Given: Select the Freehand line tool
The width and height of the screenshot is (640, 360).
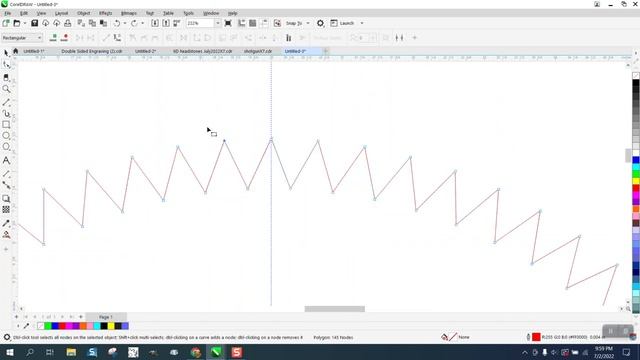Looking at the screenshot, I should pos(6,102).
